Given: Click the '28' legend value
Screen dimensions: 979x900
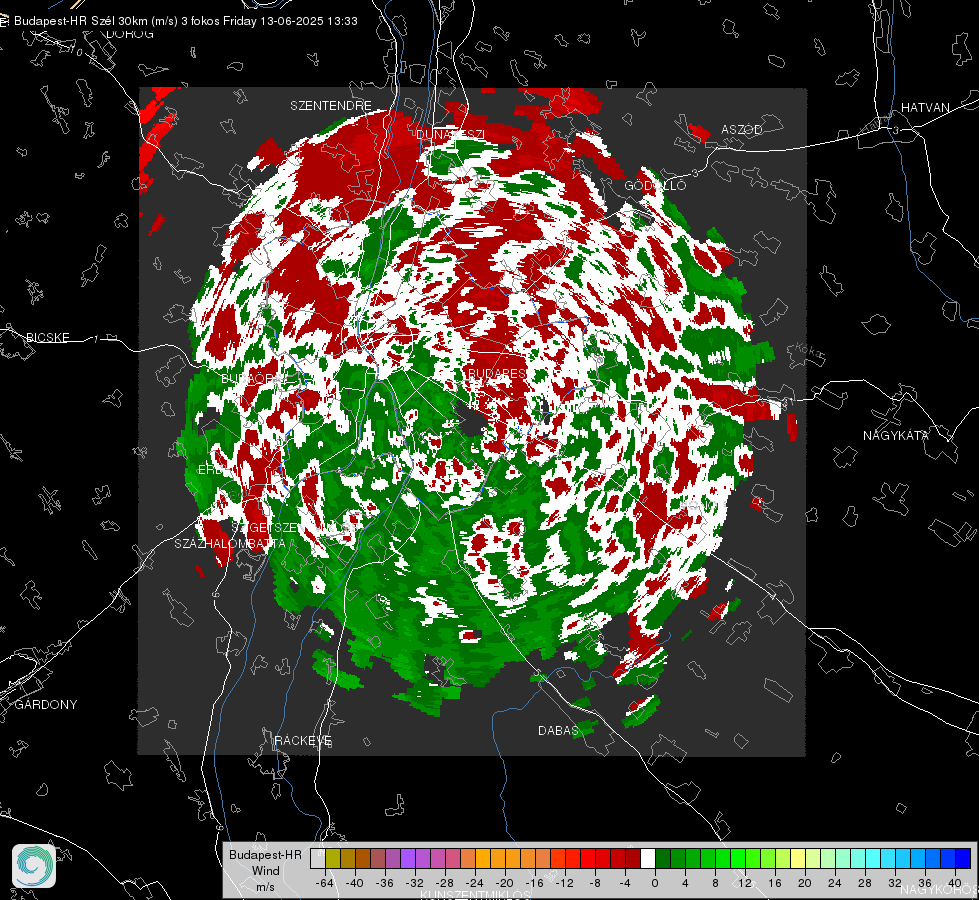Looking at the screenshot, I should coord(865,883).
